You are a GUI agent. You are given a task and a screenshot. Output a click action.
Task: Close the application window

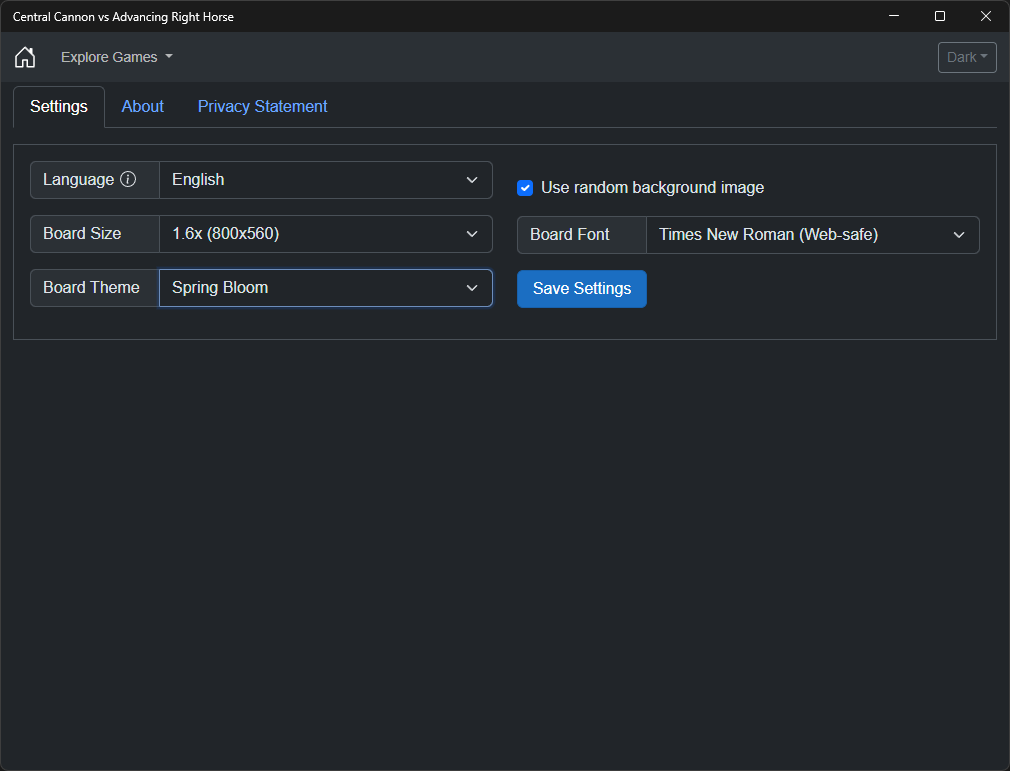(x=986, y=16)
